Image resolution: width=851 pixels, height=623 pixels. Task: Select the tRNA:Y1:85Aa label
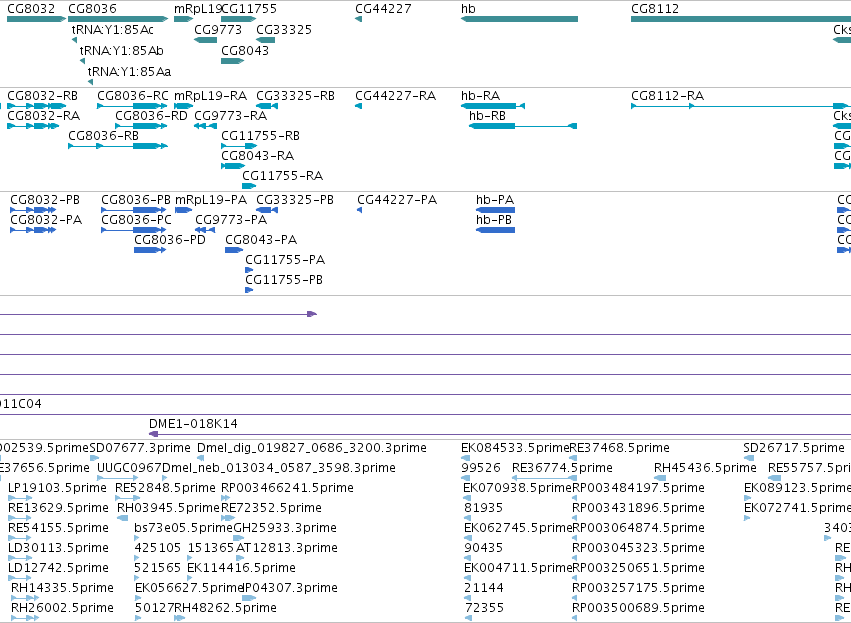130,72
